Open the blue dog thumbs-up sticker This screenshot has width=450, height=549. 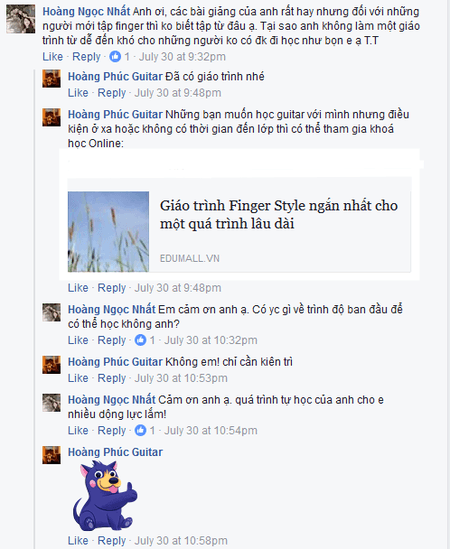tap(105, 495)
